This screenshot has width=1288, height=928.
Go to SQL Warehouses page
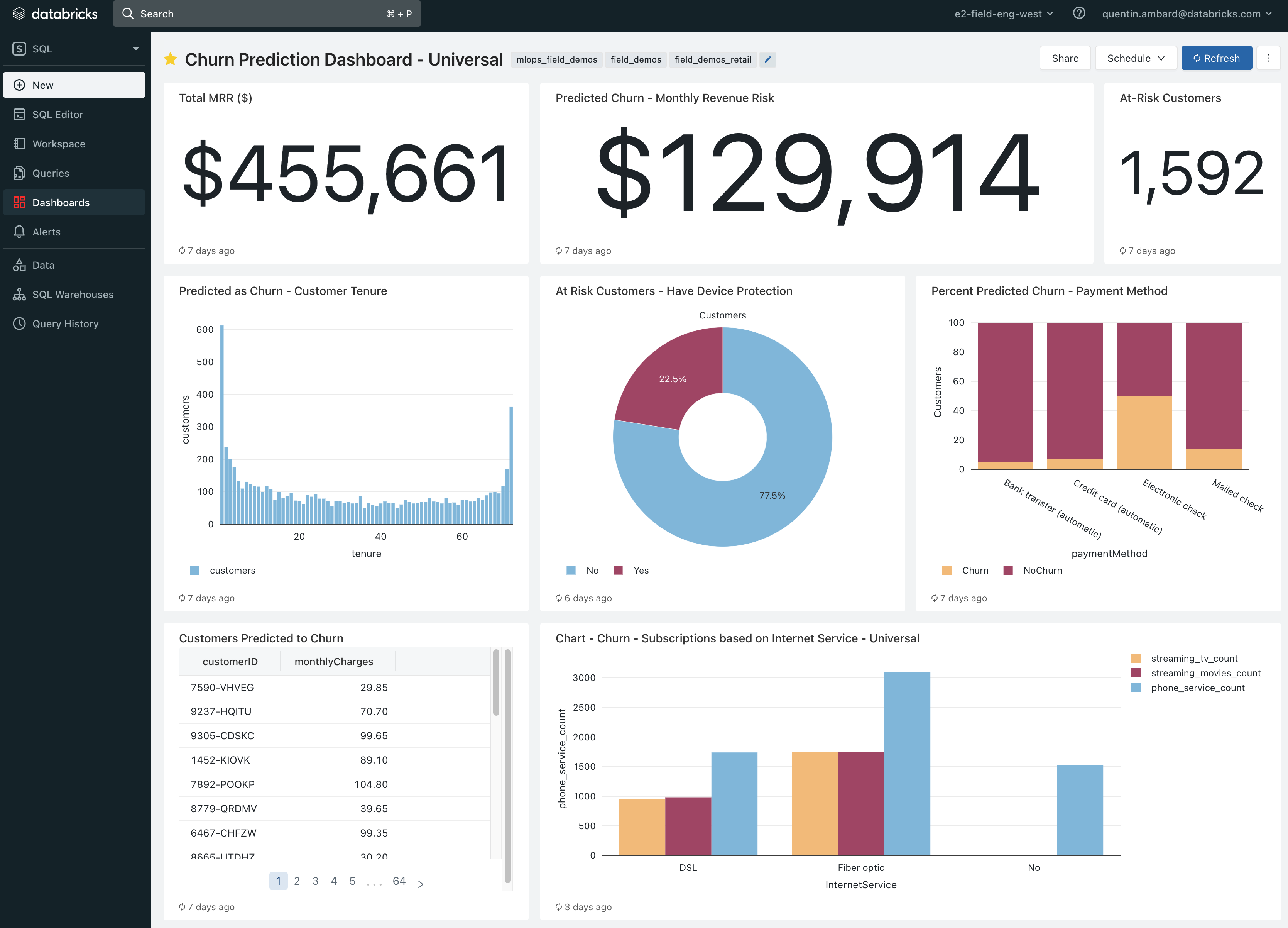(x=73, y=295)
